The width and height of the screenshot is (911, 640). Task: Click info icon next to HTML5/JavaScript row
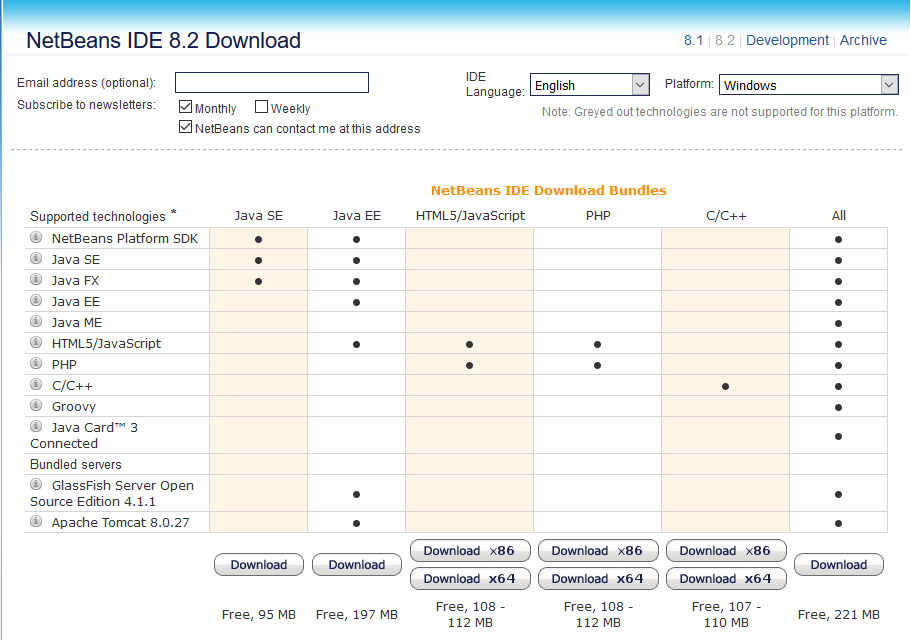[x=36, y=343]
